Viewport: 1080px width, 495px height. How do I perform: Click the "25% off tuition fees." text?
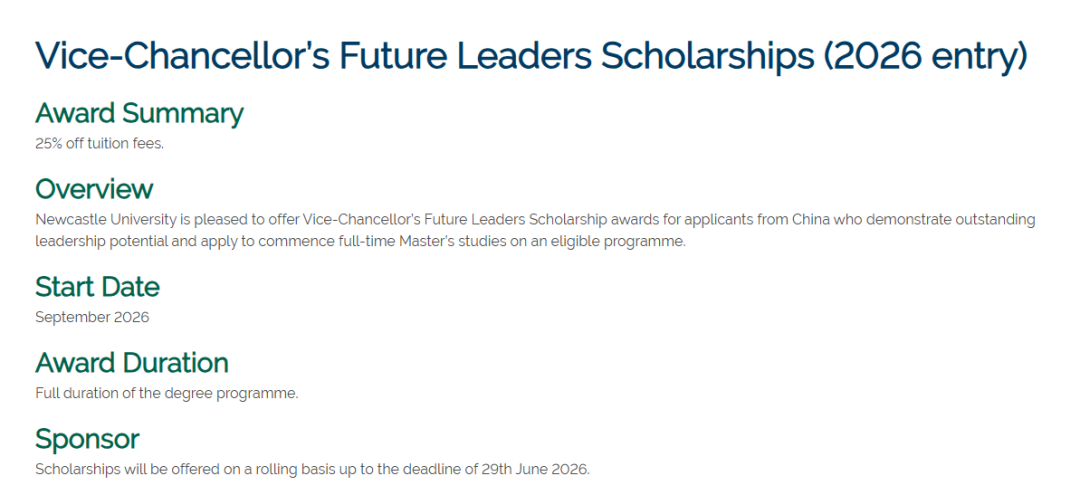(99, 143)
